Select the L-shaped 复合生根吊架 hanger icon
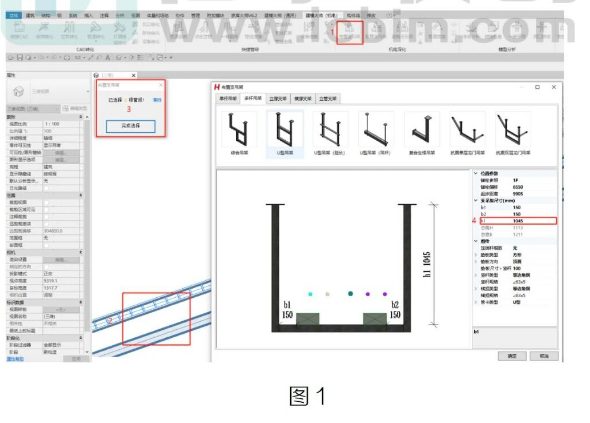Image resolution: width=590 pixels, height=423 pixels. tap(421, 134)
